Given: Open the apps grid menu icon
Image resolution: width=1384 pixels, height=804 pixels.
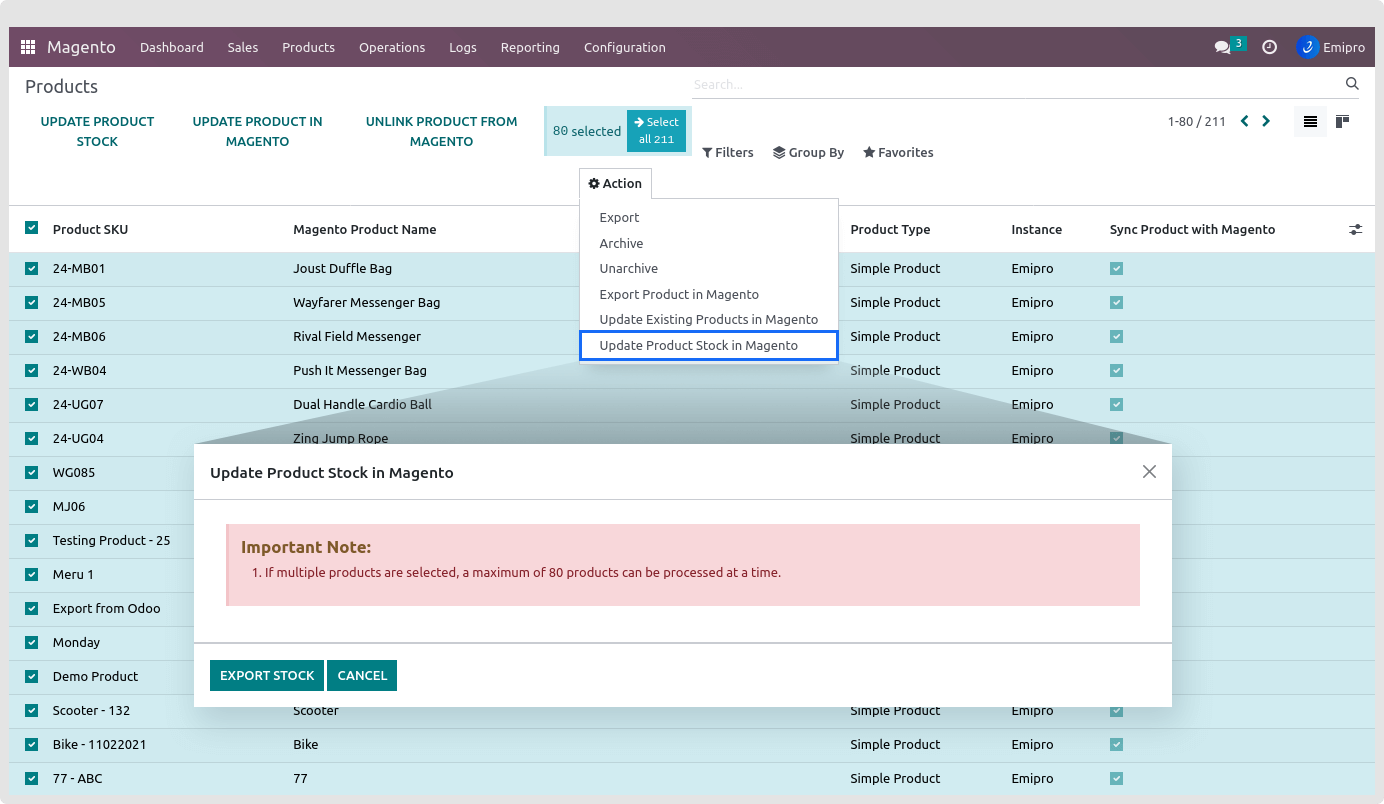Looking at the screenshot, I should tap(28, 47).
